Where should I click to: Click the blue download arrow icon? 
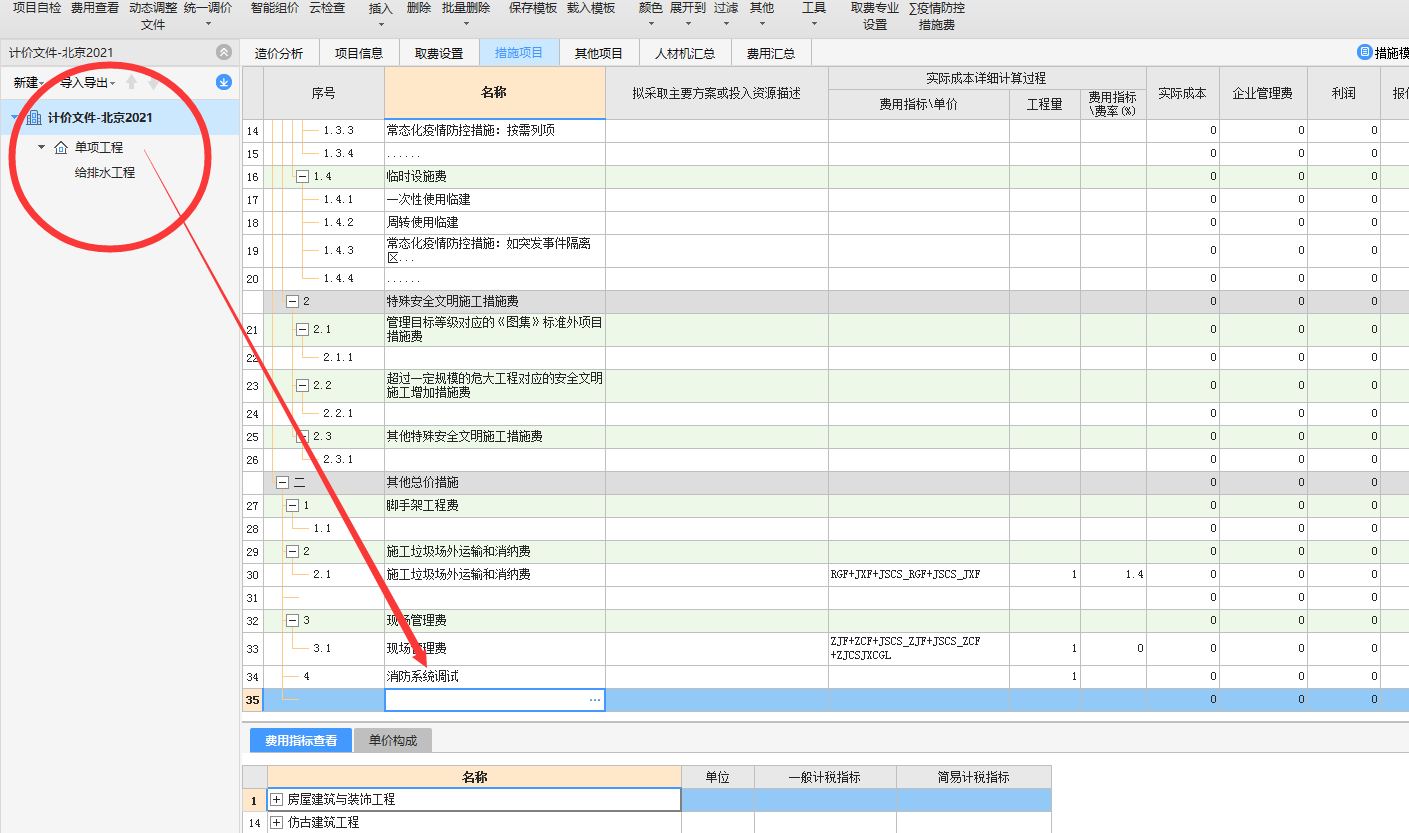click(x=223, y=83)
